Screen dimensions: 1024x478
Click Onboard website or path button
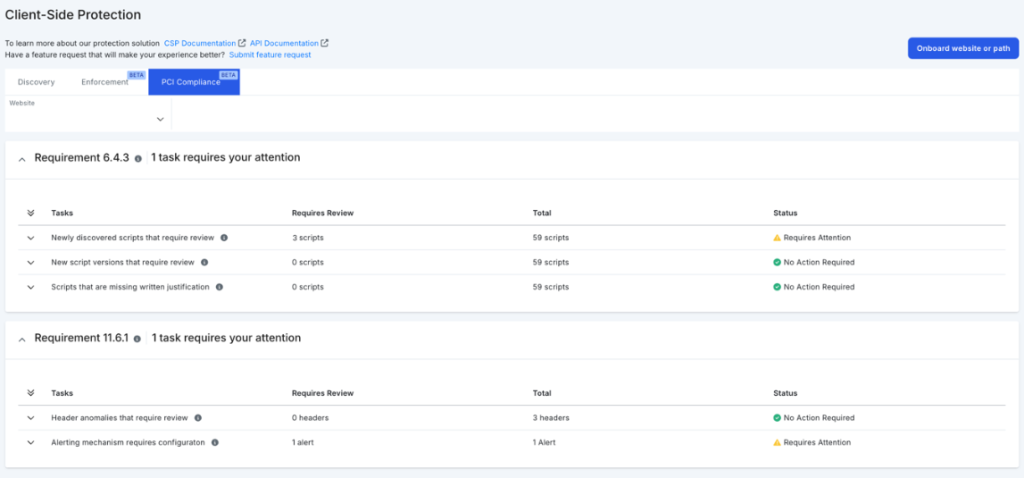tap(963, 48)
